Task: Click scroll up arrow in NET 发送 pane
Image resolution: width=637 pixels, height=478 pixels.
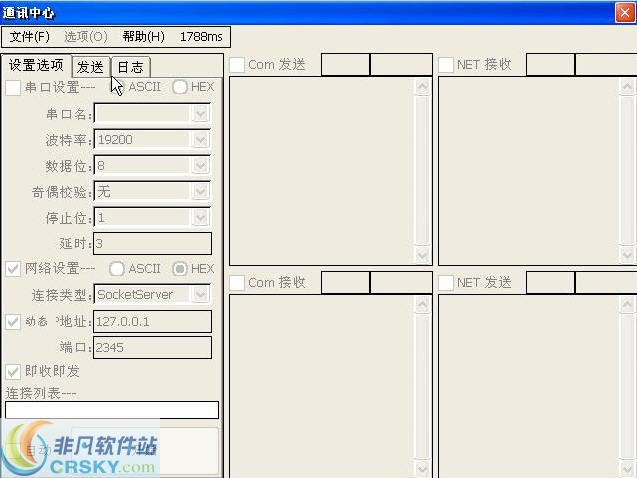Action: [628, 304]
